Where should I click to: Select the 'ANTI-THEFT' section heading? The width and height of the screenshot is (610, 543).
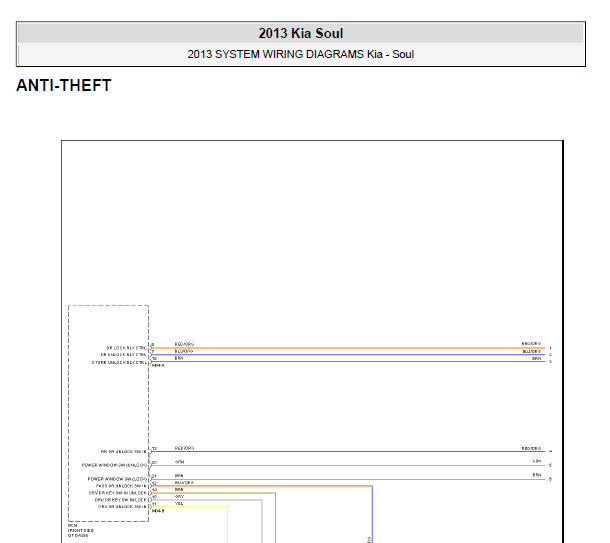click(64, 86)
